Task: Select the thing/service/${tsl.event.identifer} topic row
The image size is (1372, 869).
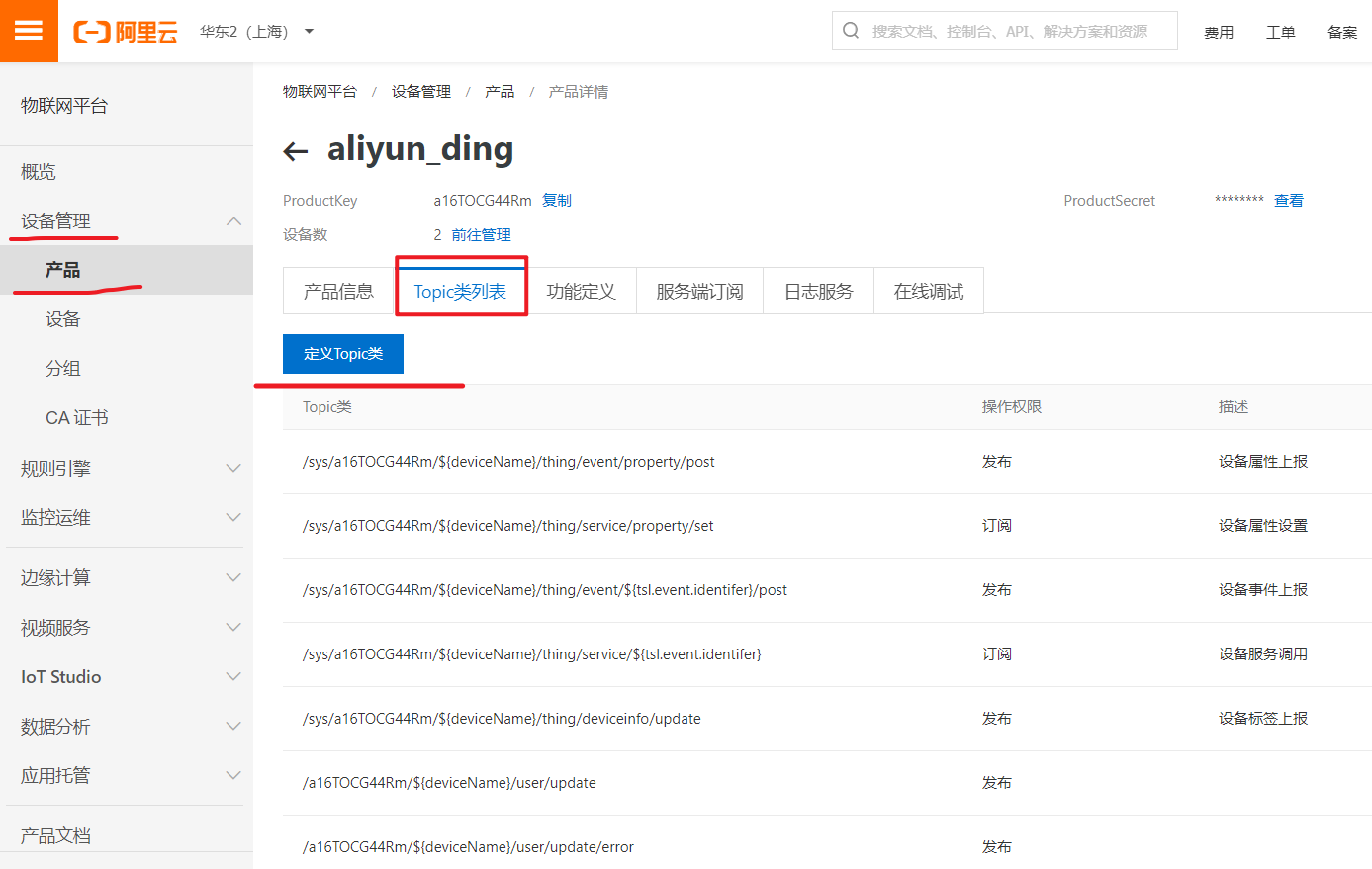Action: [827, 654]
